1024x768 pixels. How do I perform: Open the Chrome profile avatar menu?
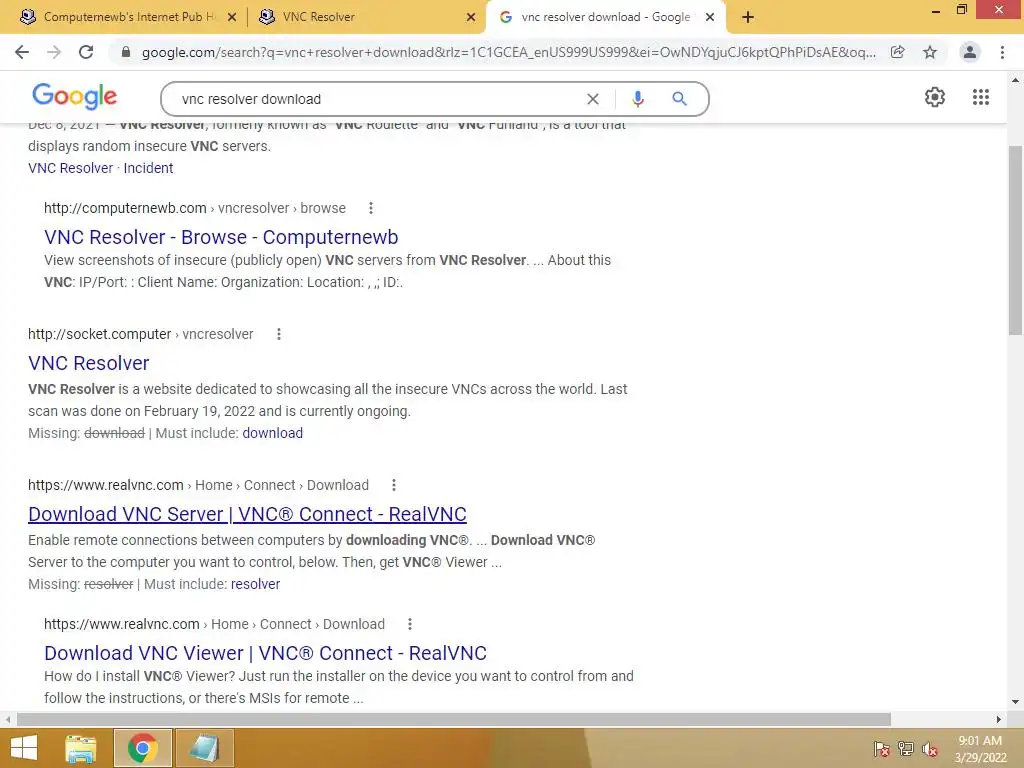970,52
